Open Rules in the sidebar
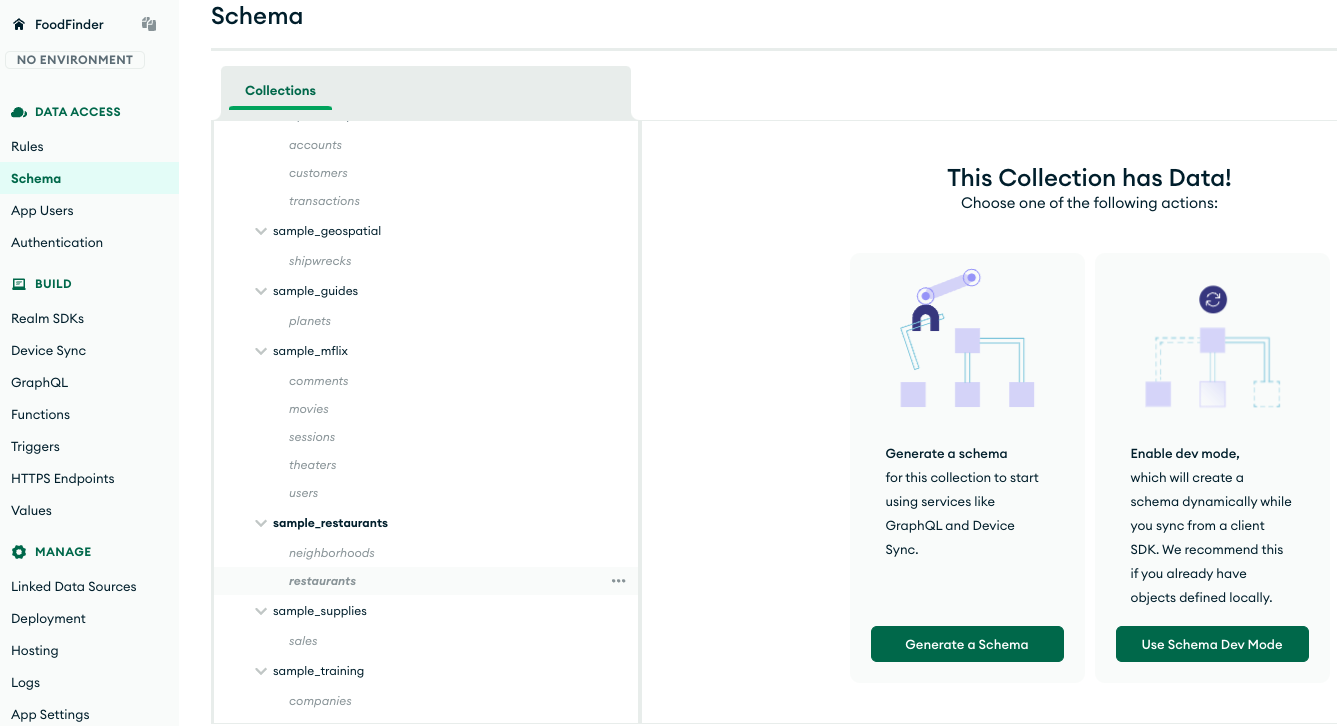Screen dimensions: 1337x726 point(27,146)
